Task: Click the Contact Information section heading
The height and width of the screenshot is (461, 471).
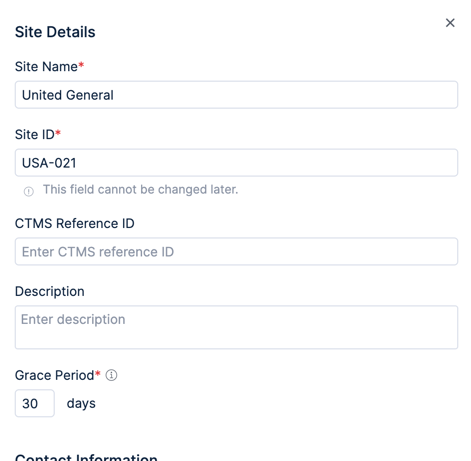Action: (86, 457)
